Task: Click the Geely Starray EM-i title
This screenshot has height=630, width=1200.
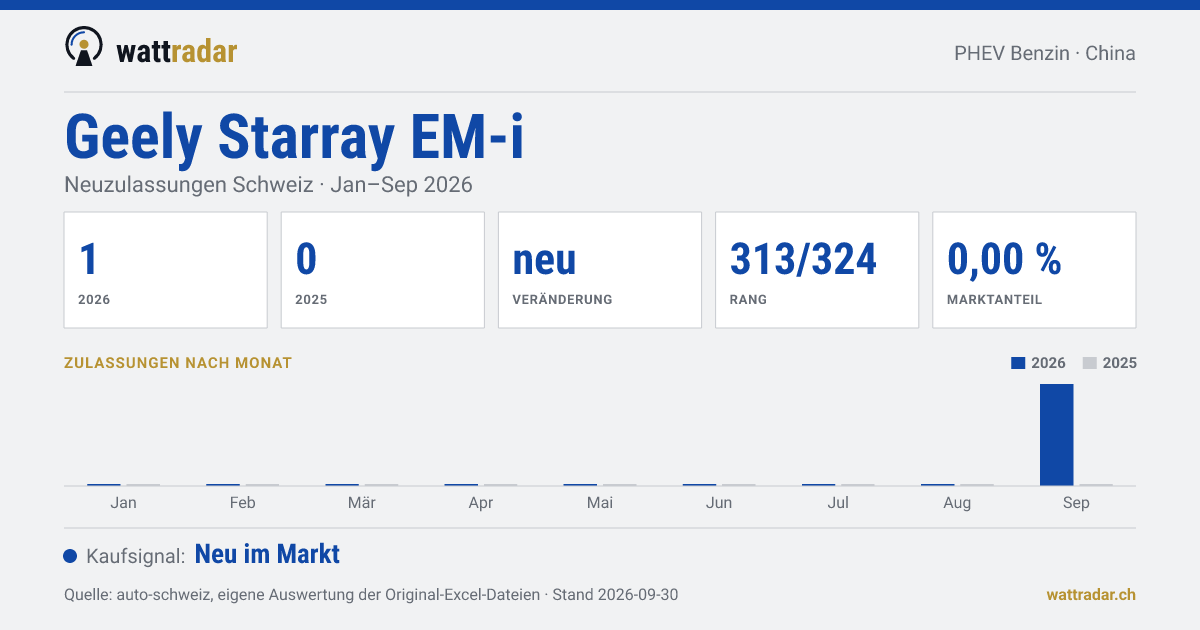Action: 294,137
